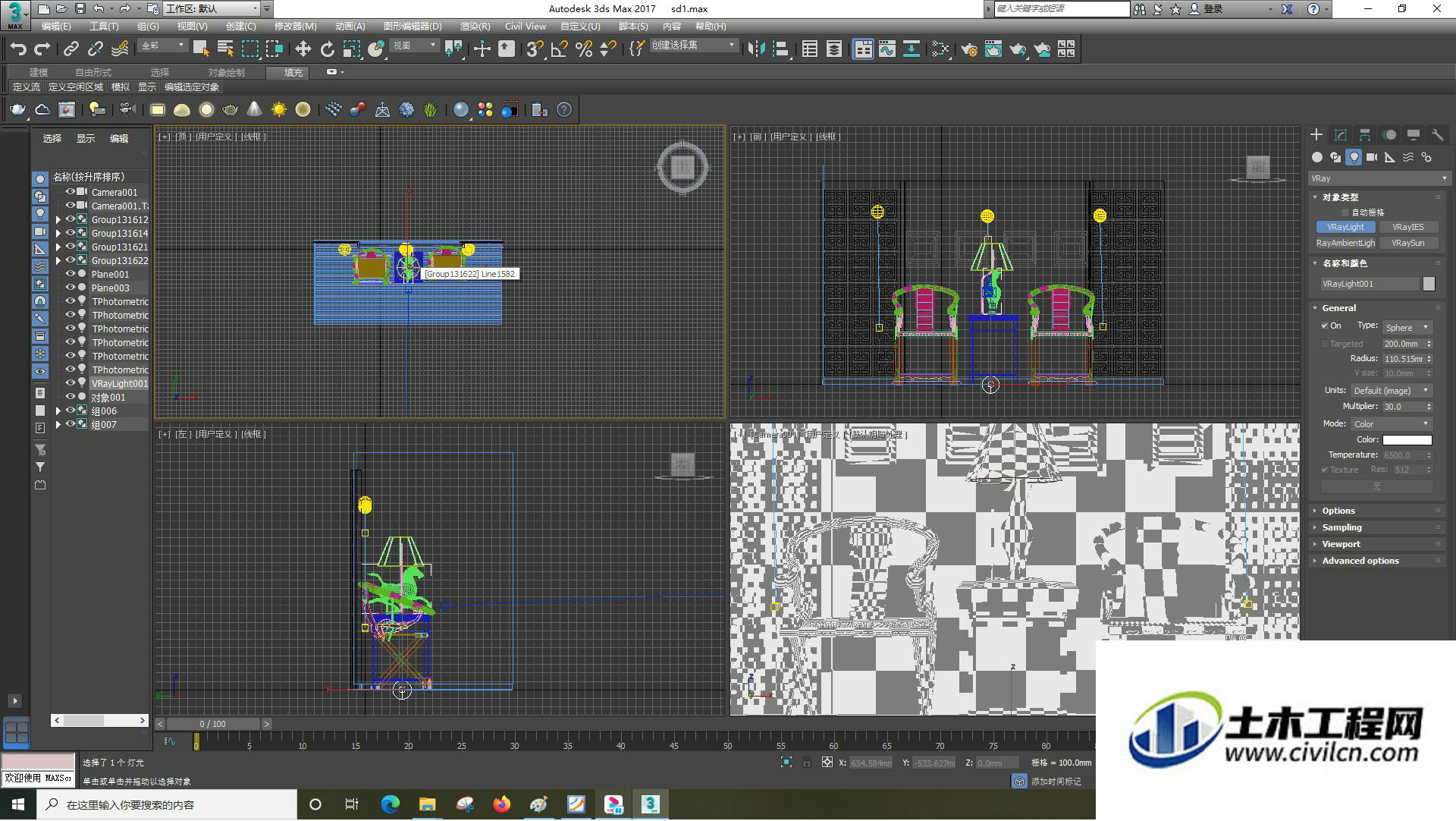The image size is (1456, 821).
Task: Hide VRayLight001 using its eye icon
Action: (70, 383)
